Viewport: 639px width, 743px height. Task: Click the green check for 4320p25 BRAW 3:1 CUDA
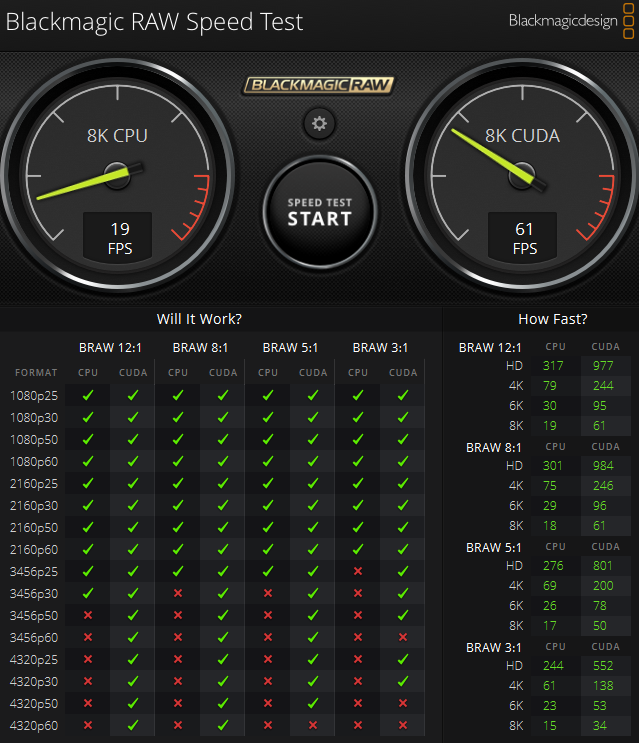(x=403, y=659)
